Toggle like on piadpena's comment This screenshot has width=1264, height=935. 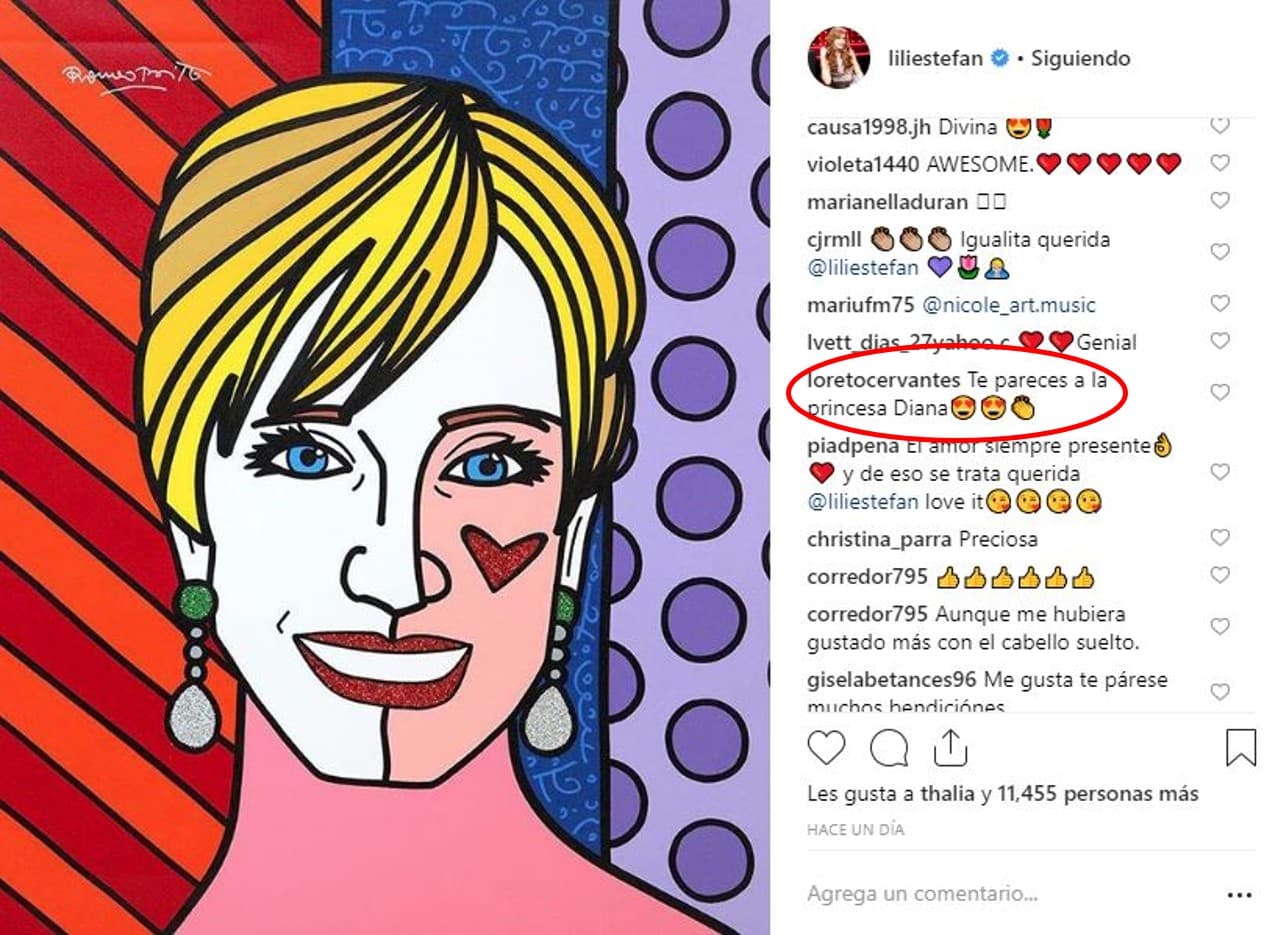click(x=1218, y=472)
